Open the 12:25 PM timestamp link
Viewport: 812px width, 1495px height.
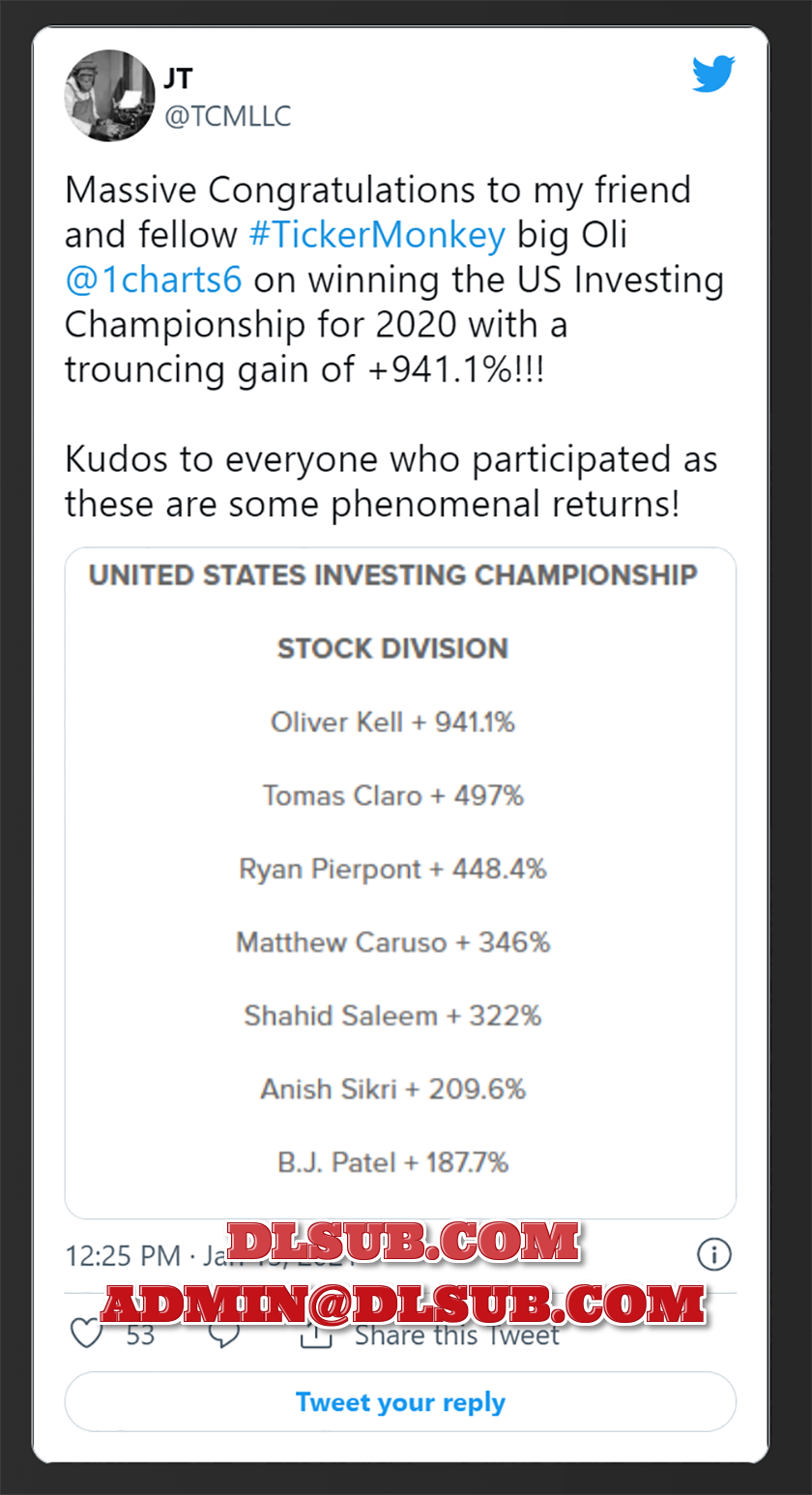click(x=126, y=1256)
